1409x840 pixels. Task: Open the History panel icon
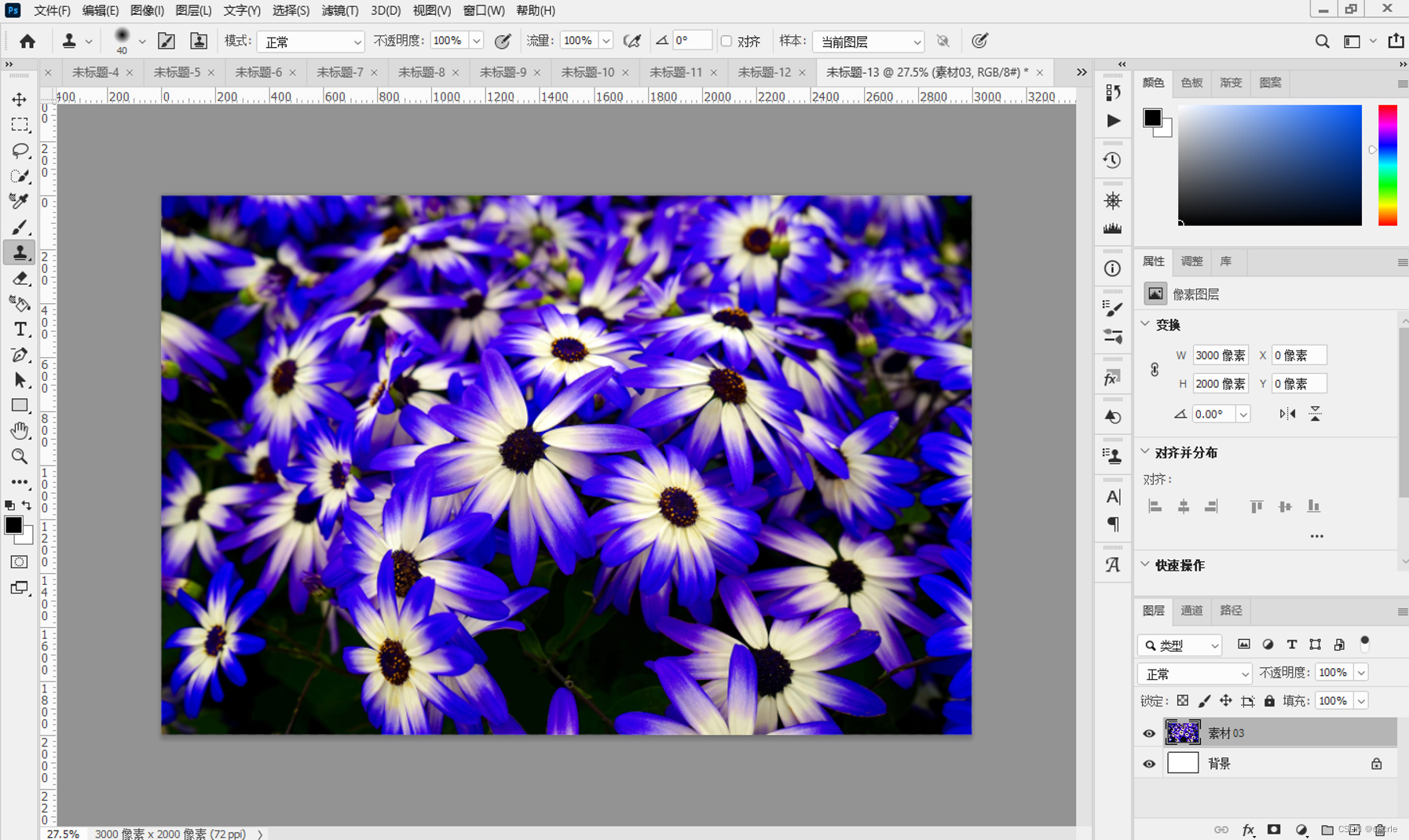1112,160
